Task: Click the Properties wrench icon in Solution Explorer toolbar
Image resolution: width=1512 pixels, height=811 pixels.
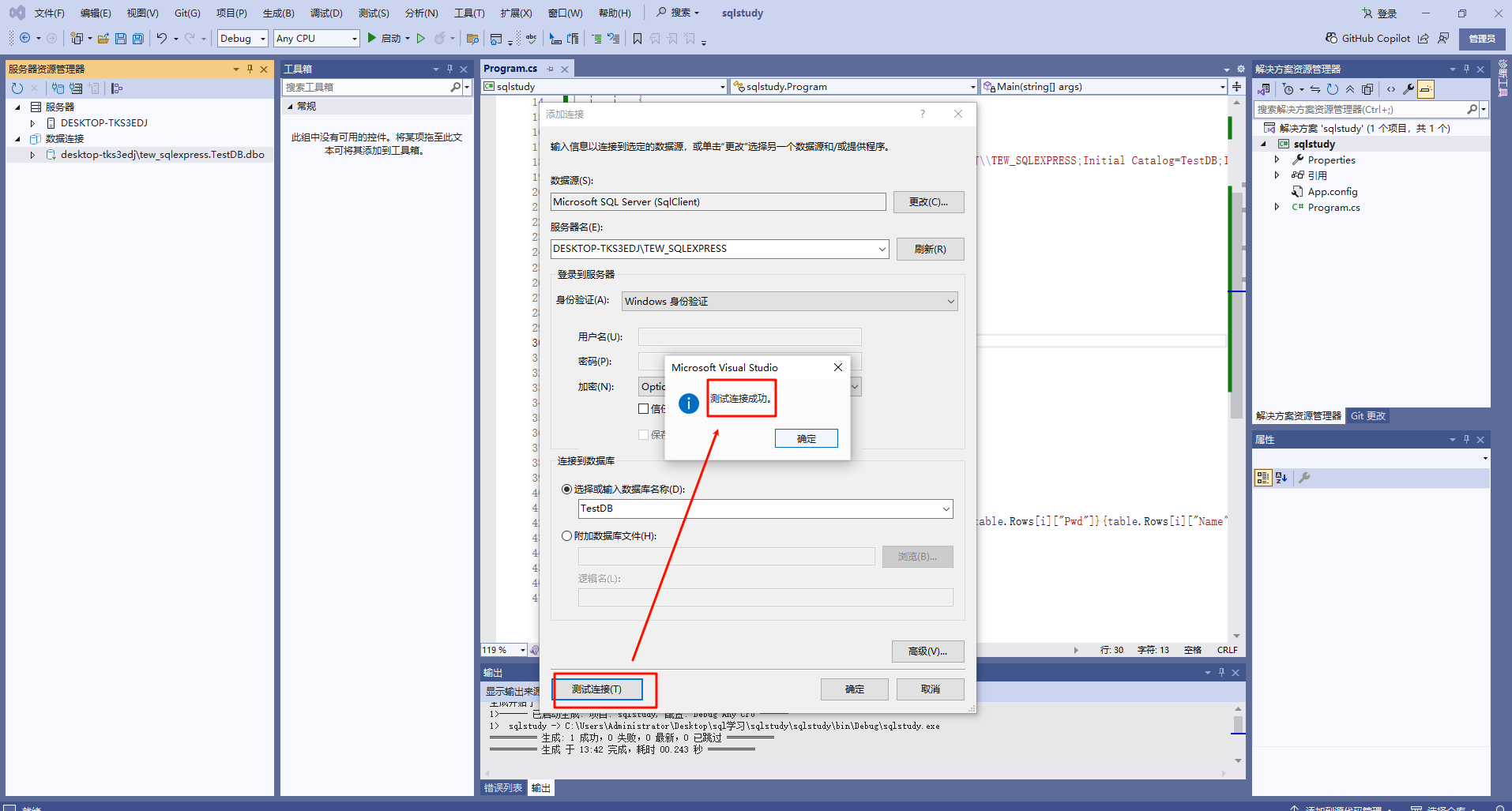Action: point(1409,89)
